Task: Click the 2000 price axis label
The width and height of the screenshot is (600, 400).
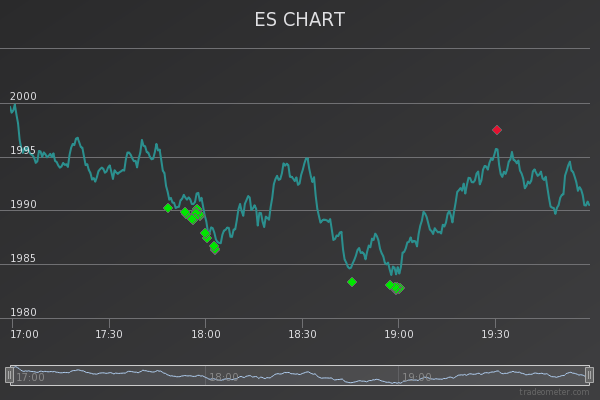Action: tap(23, 97)
